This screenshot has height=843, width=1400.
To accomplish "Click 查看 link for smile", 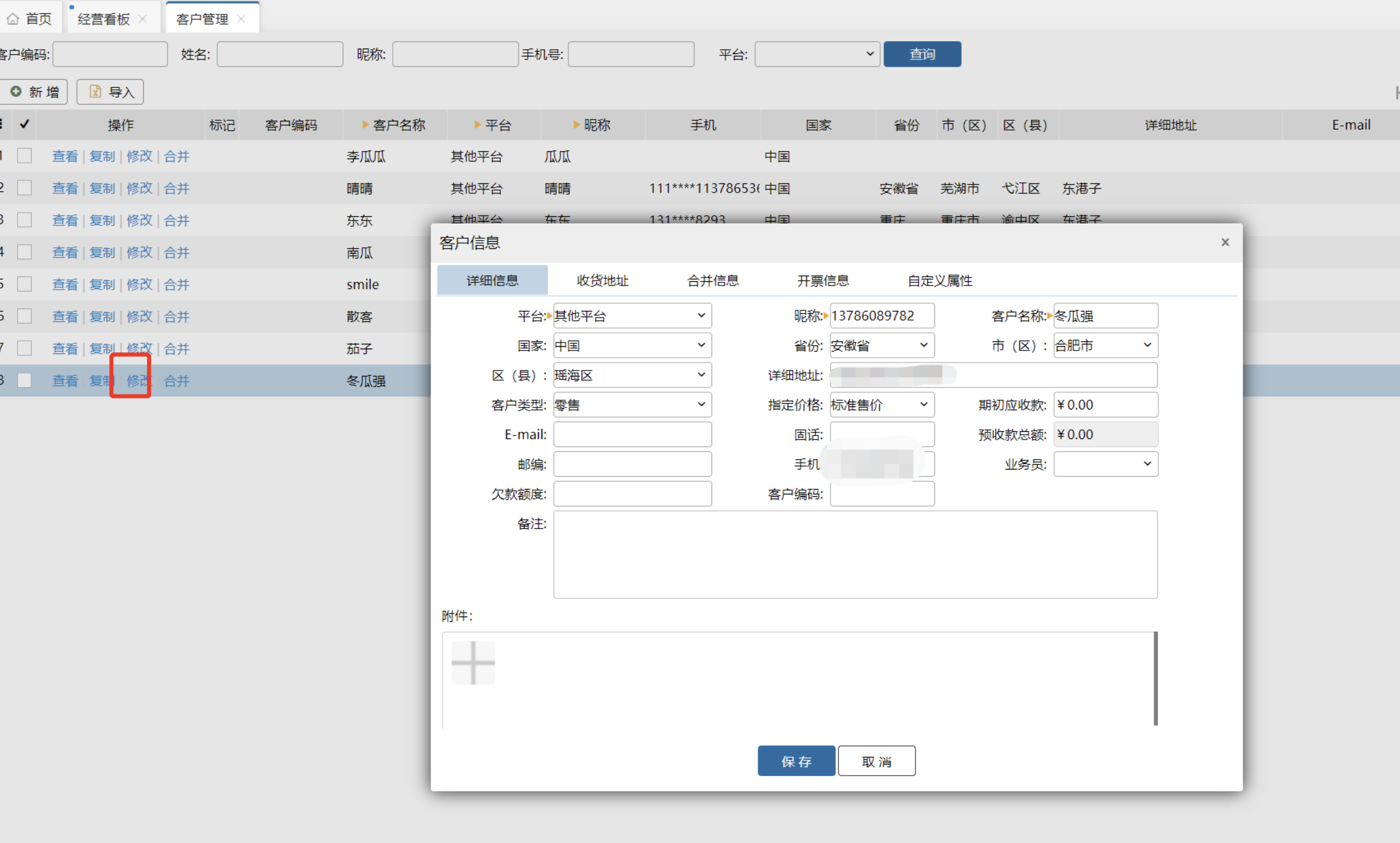I will [x=65, y=284].
